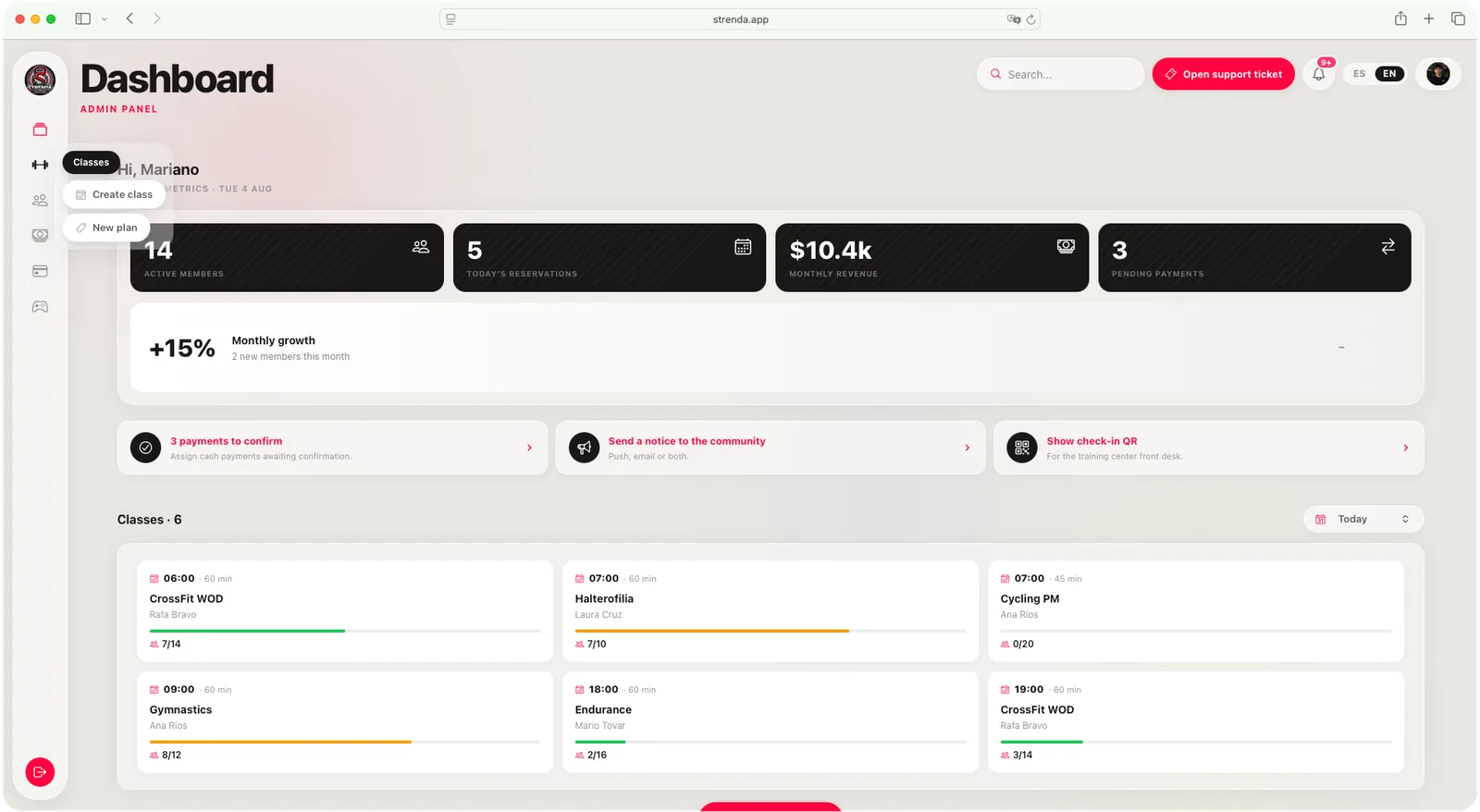
Task: Switch language to EN
Action: pyautogui.click(x=1389, y=74)
